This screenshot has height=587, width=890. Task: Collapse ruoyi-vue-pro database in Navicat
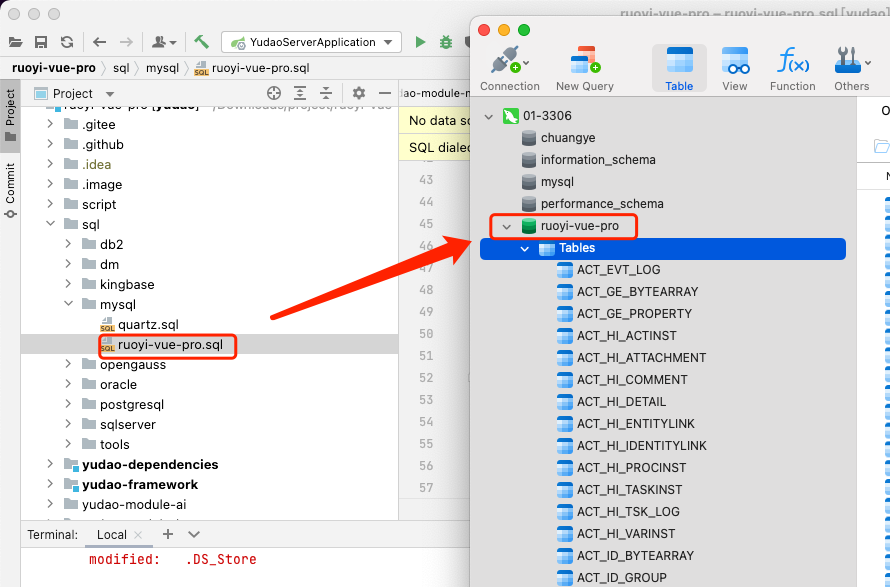507,227
